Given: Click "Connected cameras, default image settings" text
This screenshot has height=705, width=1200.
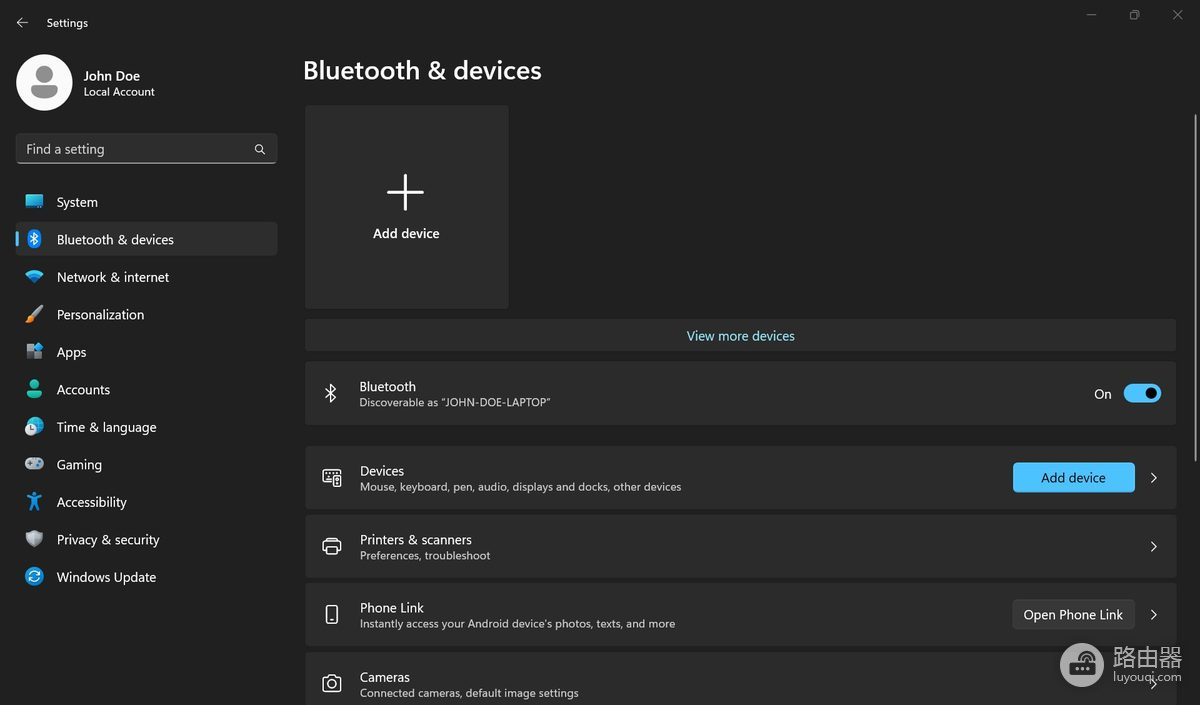Looking at the screenshot, I should pos(469,693).
